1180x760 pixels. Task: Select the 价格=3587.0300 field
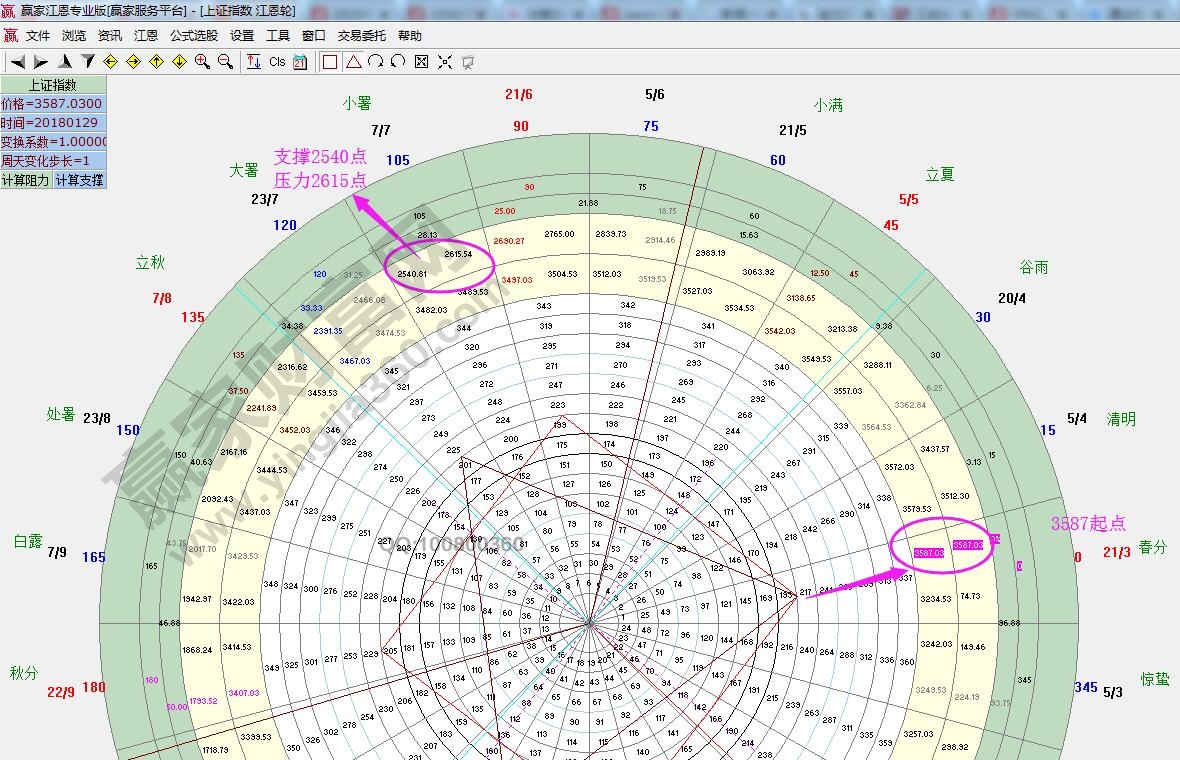52,104
